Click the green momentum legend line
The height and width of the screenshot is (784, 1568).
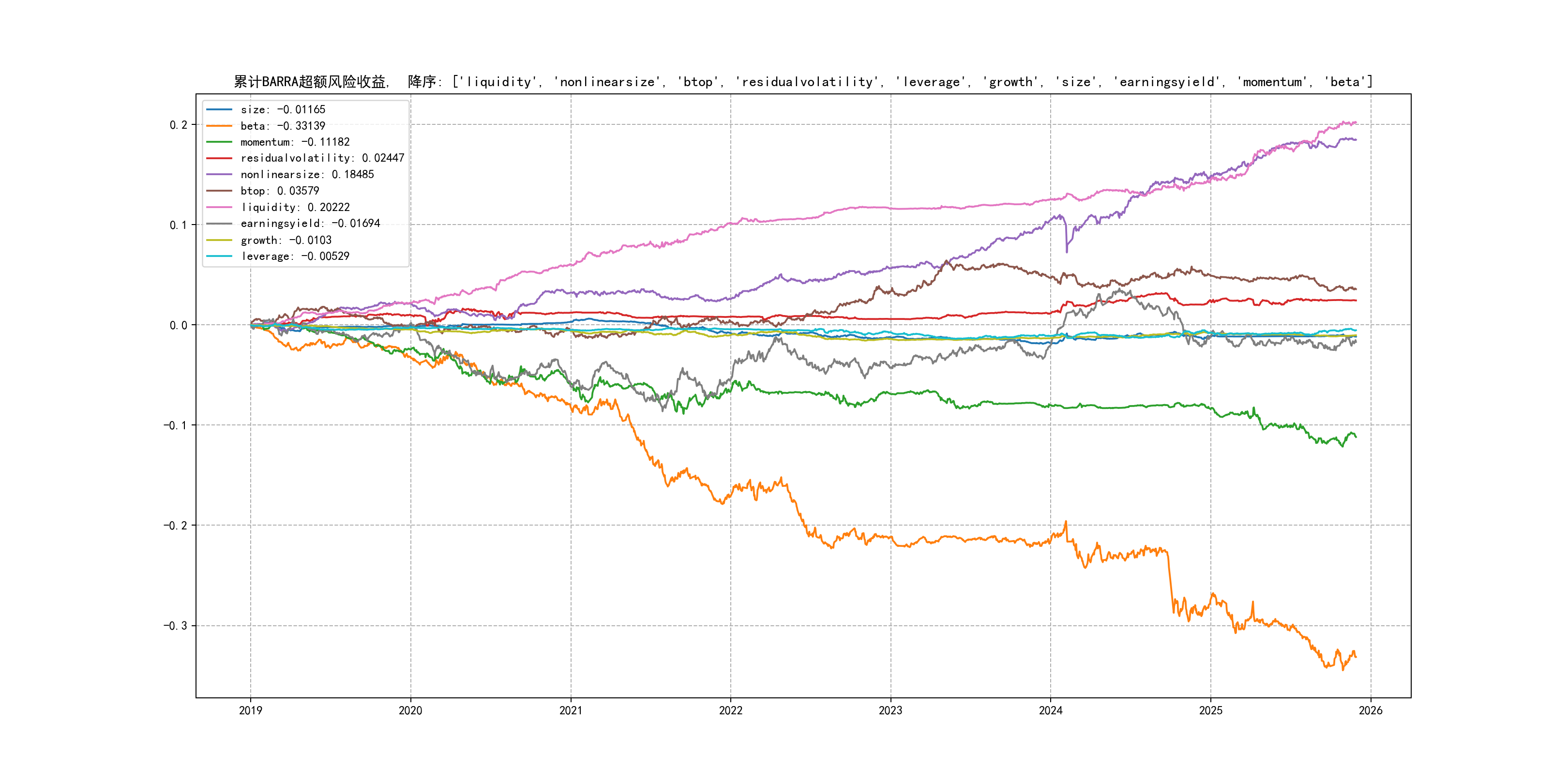pos(219,142)
